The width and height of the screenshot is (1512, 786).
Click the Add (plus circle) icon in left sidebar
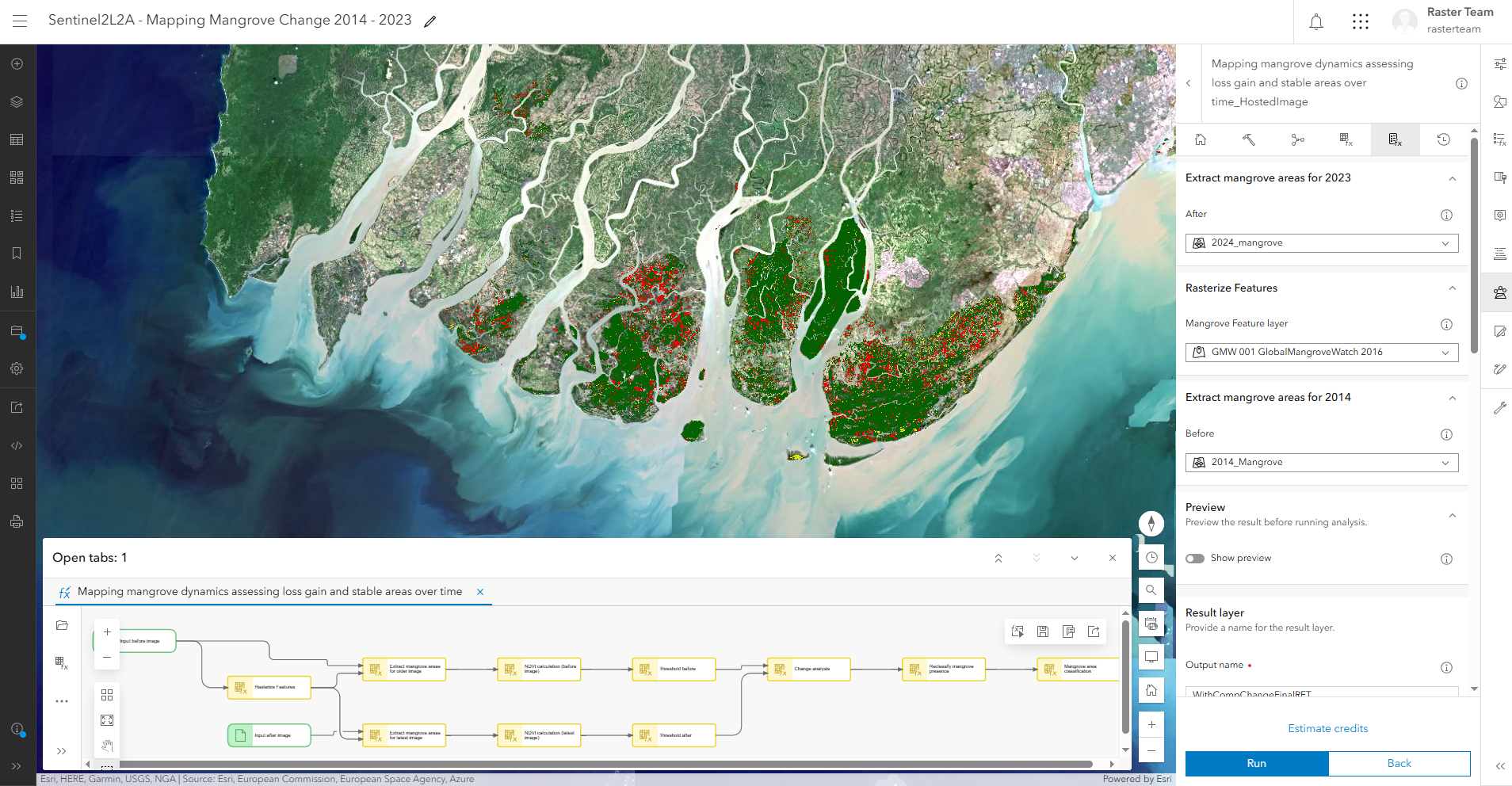point(17,63)
